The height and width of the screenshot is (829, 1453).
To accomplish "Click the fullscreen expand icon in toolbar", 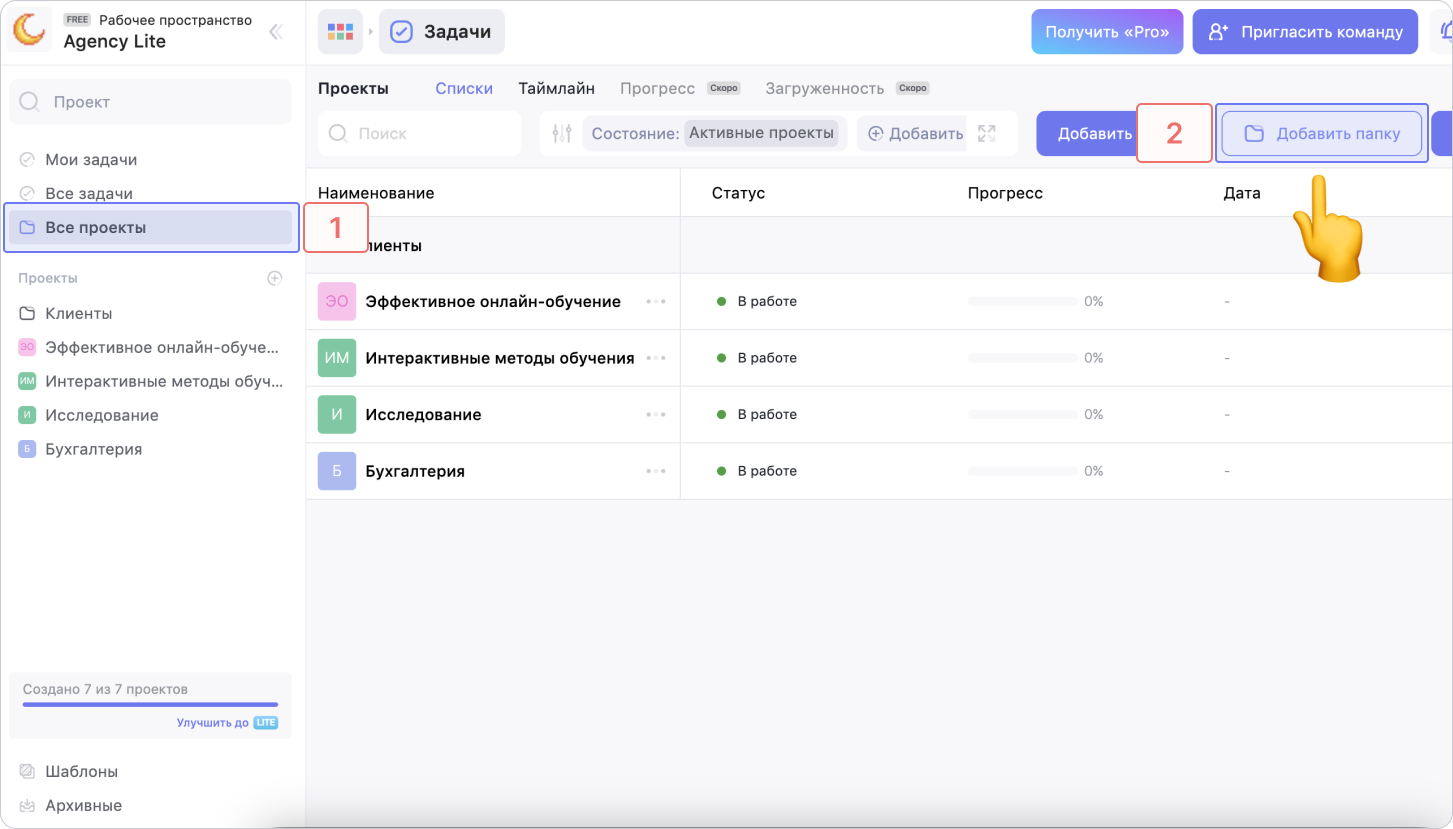I will [x=987, y=133].
